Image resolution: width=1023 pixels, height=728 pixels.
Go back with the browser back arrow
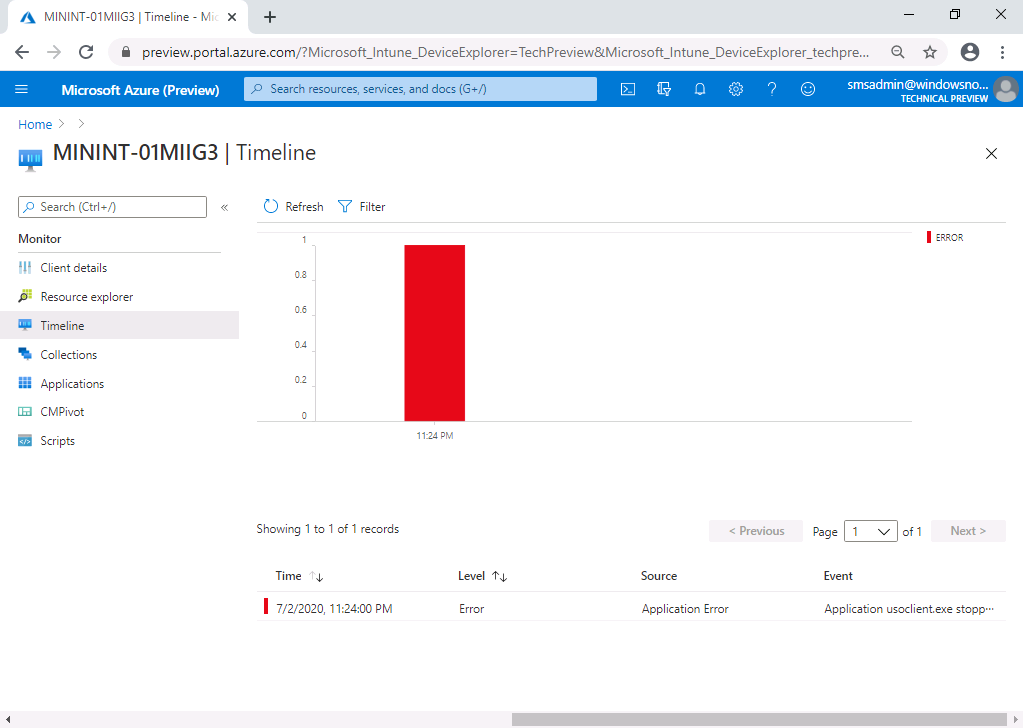pos(22,52)
